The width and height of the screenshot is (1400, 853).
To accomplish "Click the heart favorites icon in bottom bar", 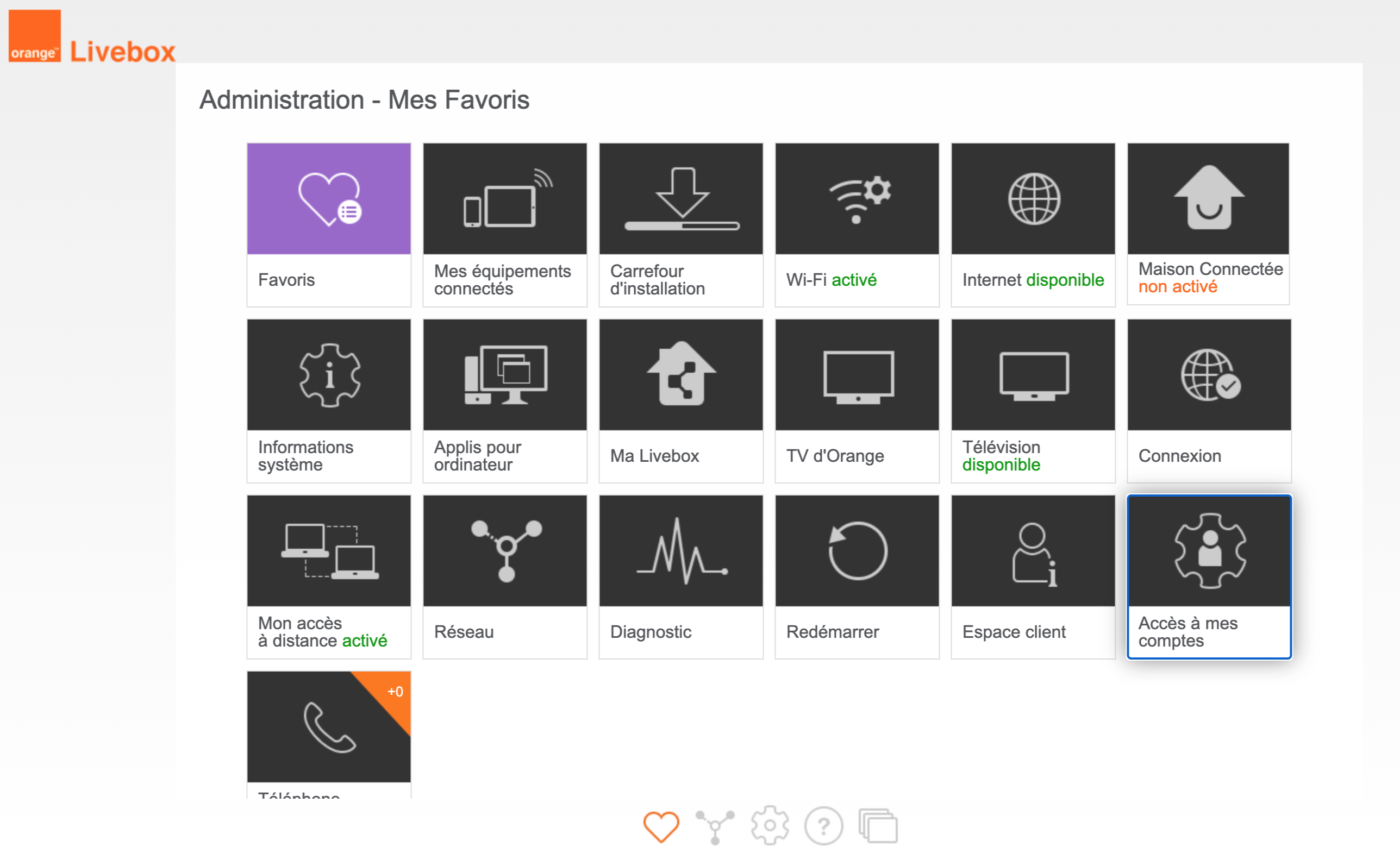I will [x=661, y=826].
